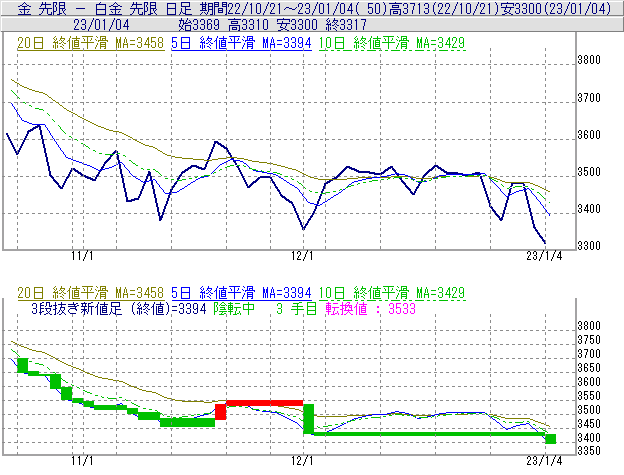Click the 23/1/4 date label under the upper chart

click(544, 256)
